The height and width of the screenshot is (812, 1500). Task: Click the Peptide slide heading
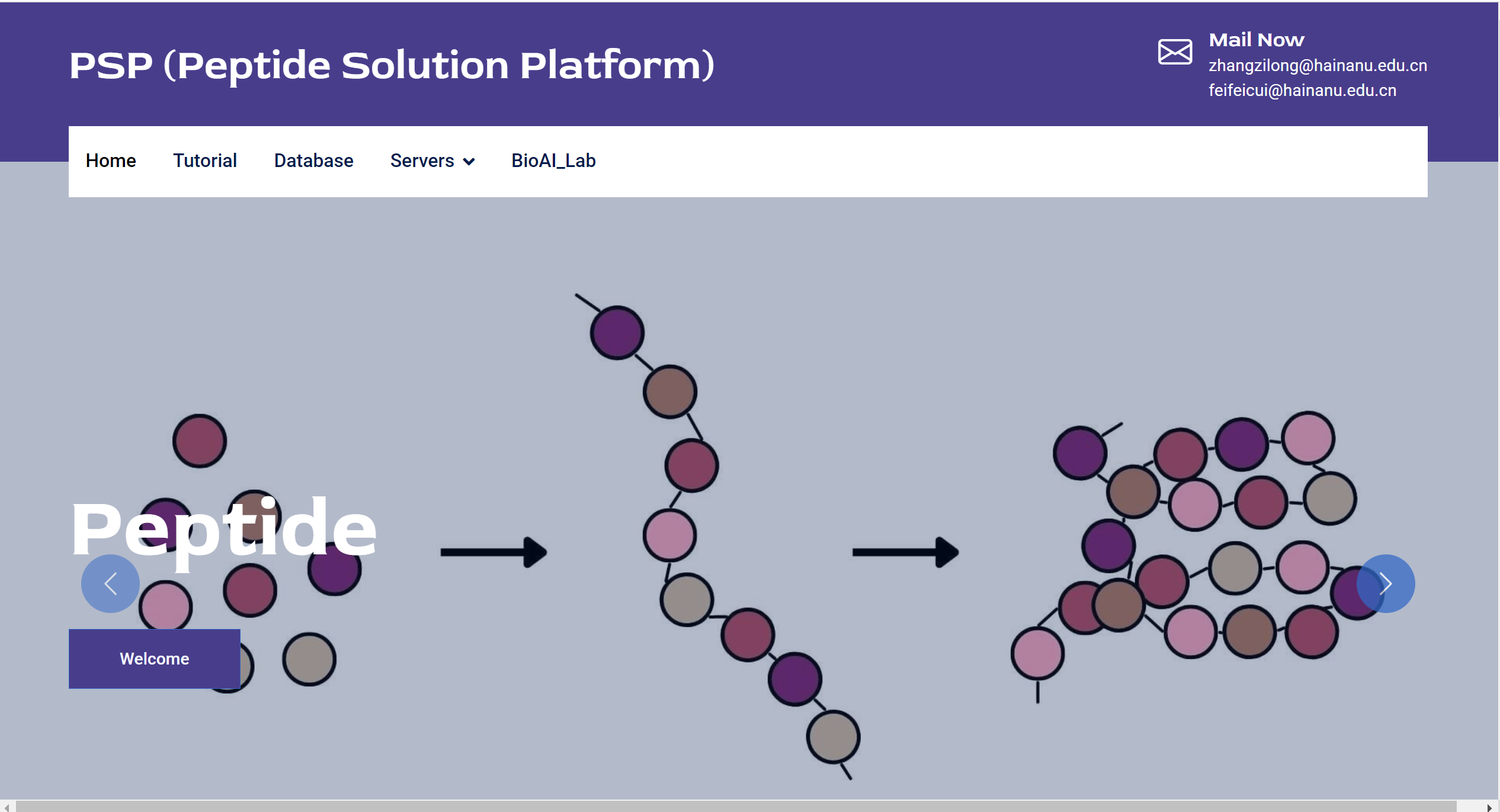[223, 530]
